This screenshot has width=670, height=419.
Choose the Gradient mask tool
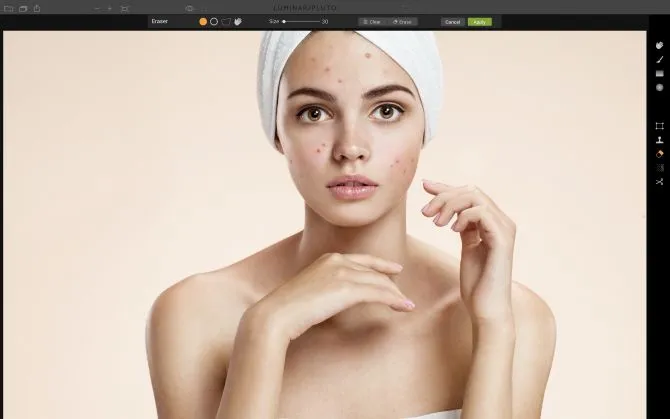659,74
